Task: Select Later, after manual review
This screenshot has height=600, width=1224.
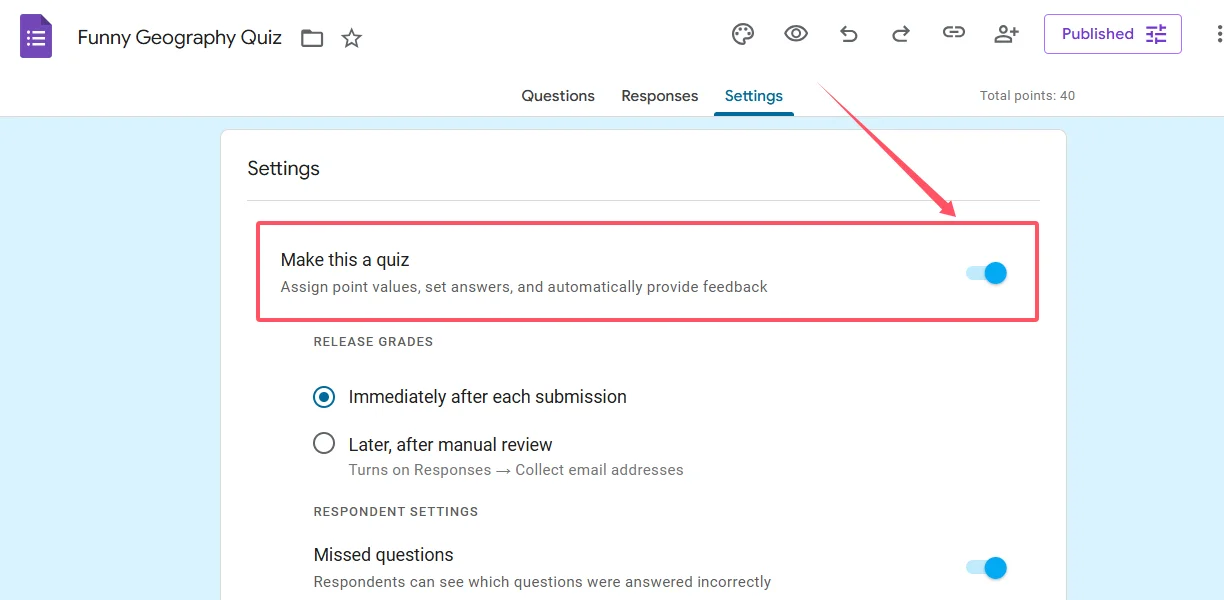Action: point(324,443)
